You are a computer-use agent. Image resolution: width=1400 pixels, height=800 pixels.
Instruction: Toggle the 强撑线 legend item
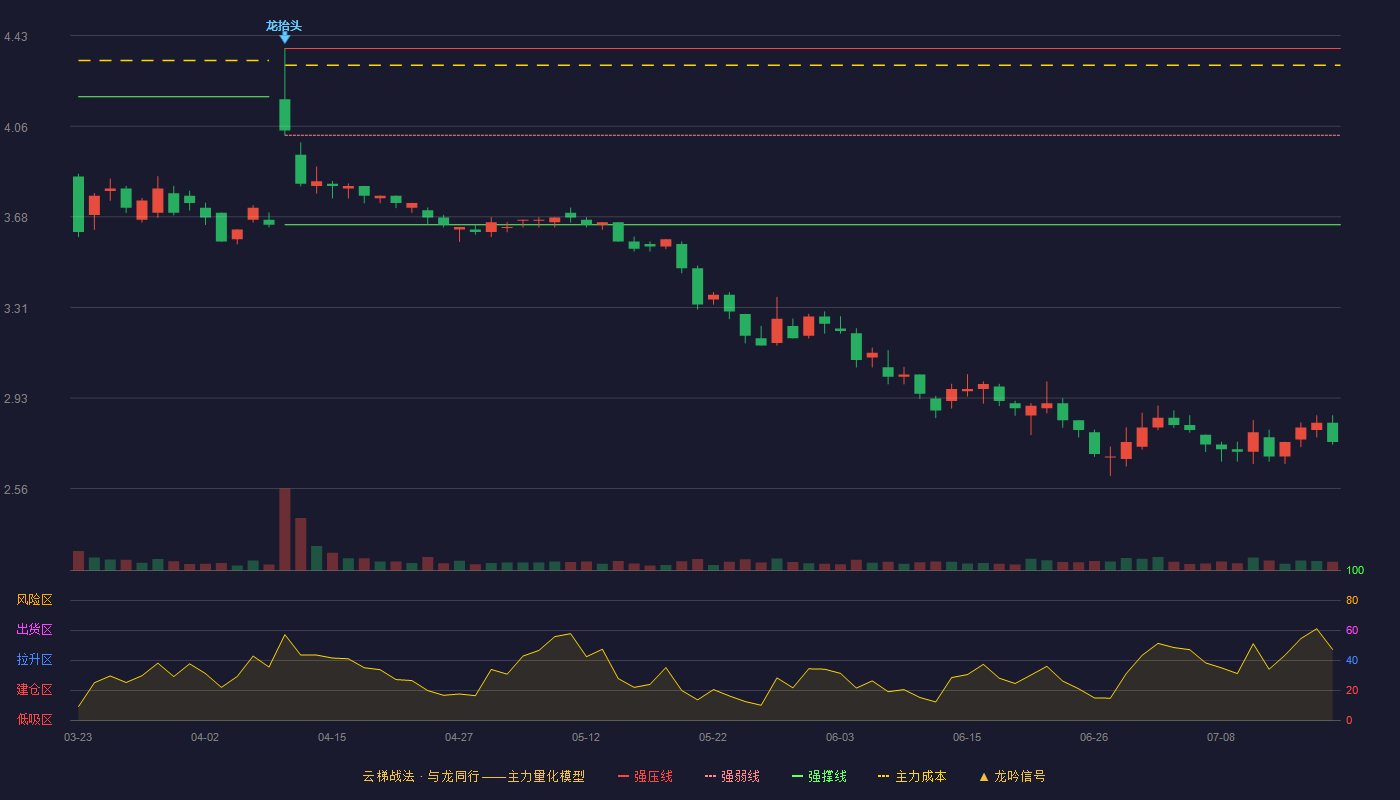(x=819, y=776)
